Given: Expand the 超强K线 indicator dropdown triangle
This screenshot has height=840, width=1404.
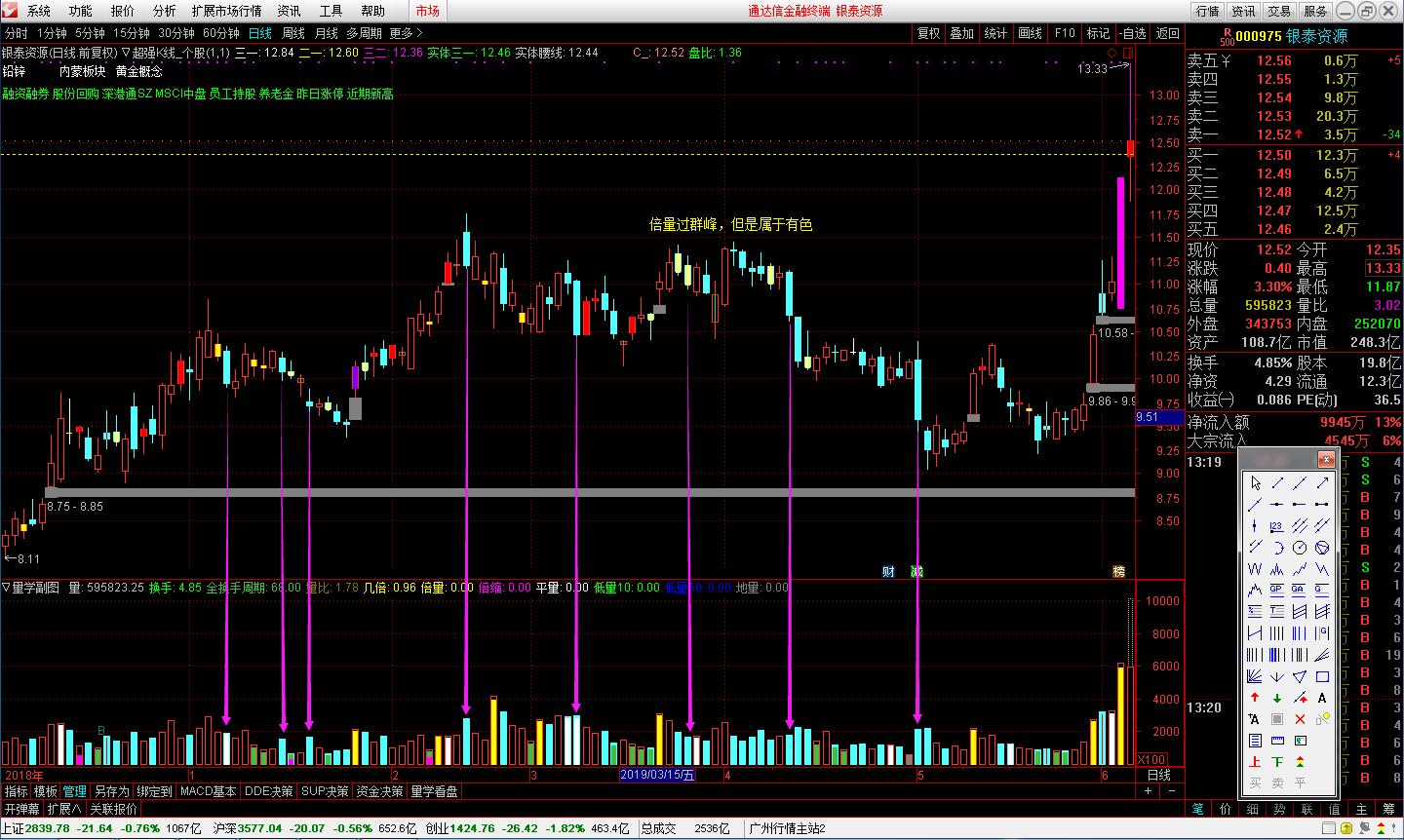Looking at the screenshot, I should (x=126, y=53).
